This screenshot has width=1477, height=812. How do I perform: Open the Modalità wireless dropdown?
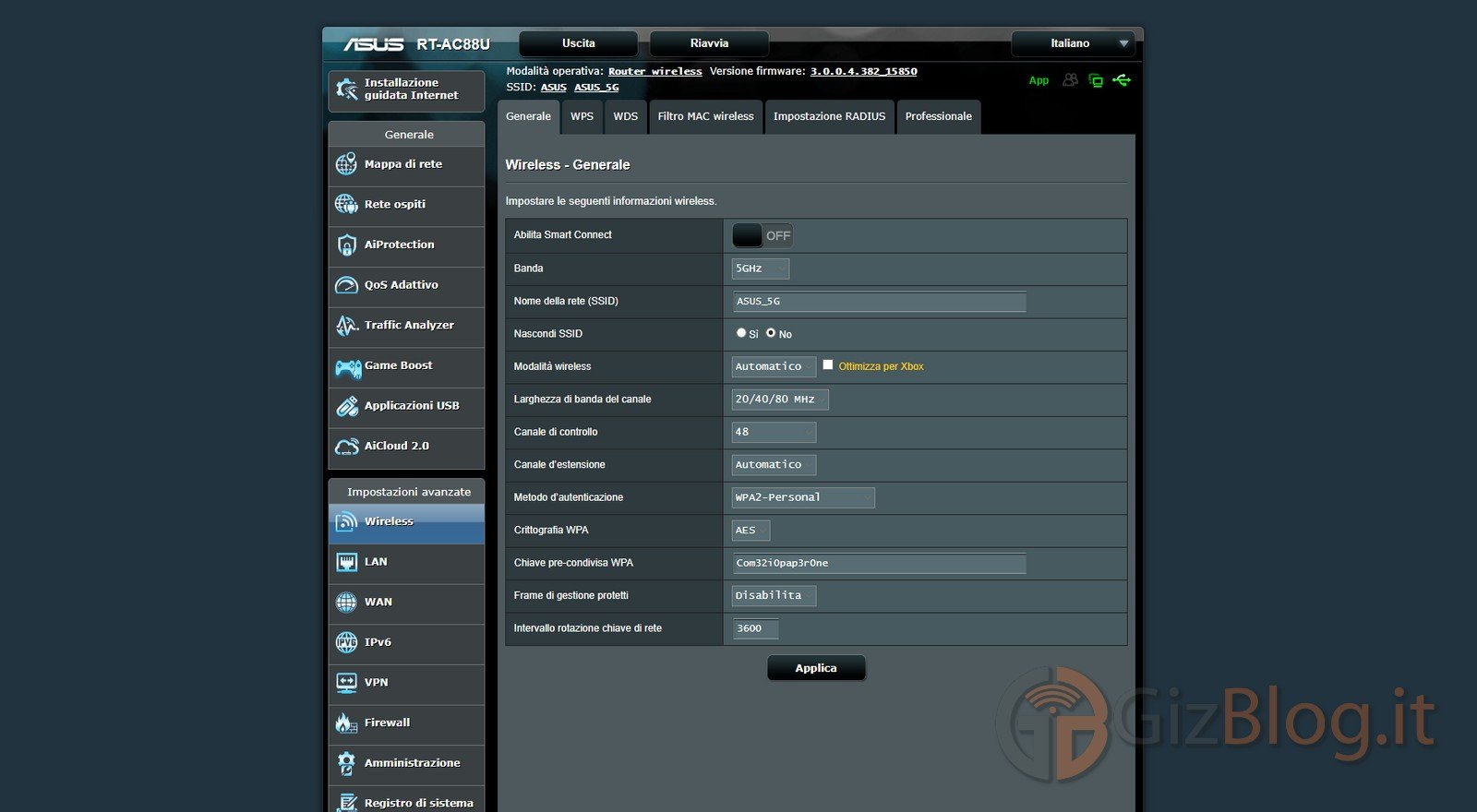774,366
